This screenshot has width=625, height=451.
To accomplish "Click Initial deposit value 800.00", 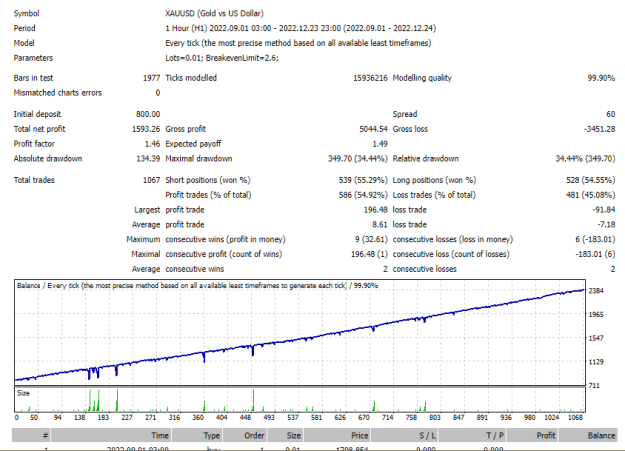I will [x=148, y=114].
